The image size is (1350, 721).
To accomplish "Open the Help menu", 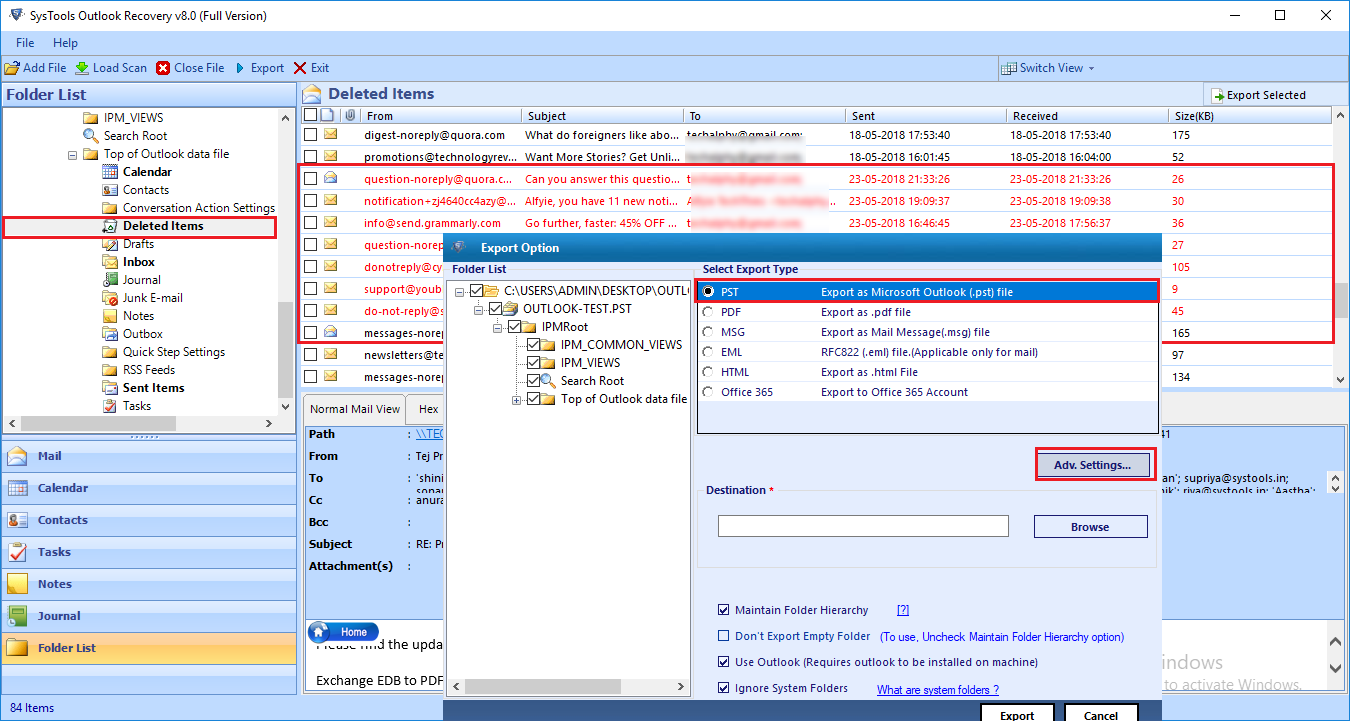I will tap(65, 43).
